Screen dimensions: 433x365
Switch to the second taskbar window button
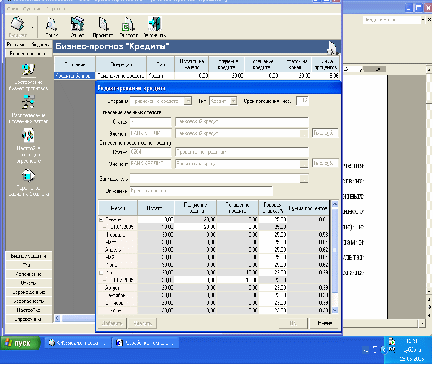pos(145,343)
